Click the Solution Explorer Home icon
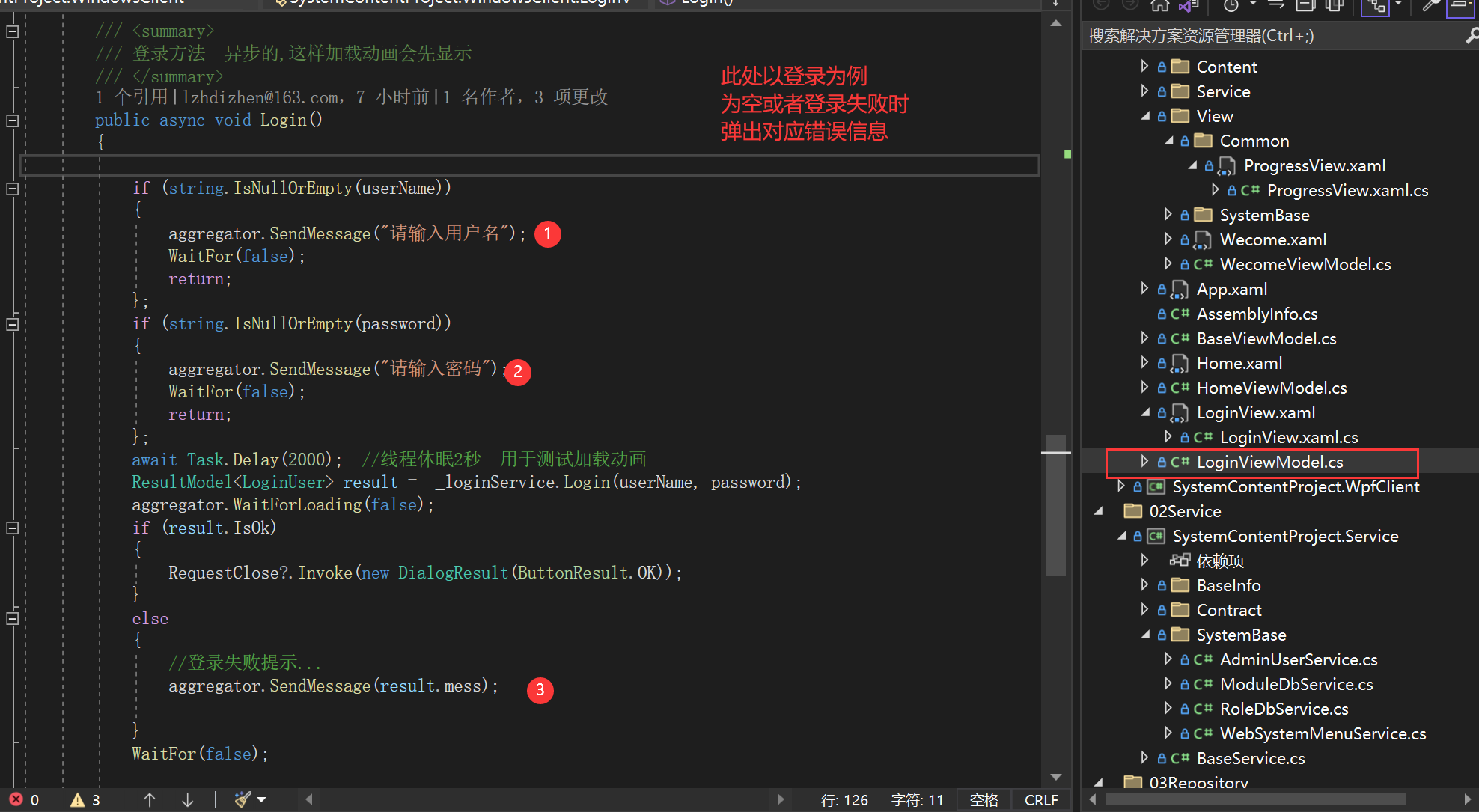The height and width of the screenshot is (812, 1479). tap(1159, 6)
